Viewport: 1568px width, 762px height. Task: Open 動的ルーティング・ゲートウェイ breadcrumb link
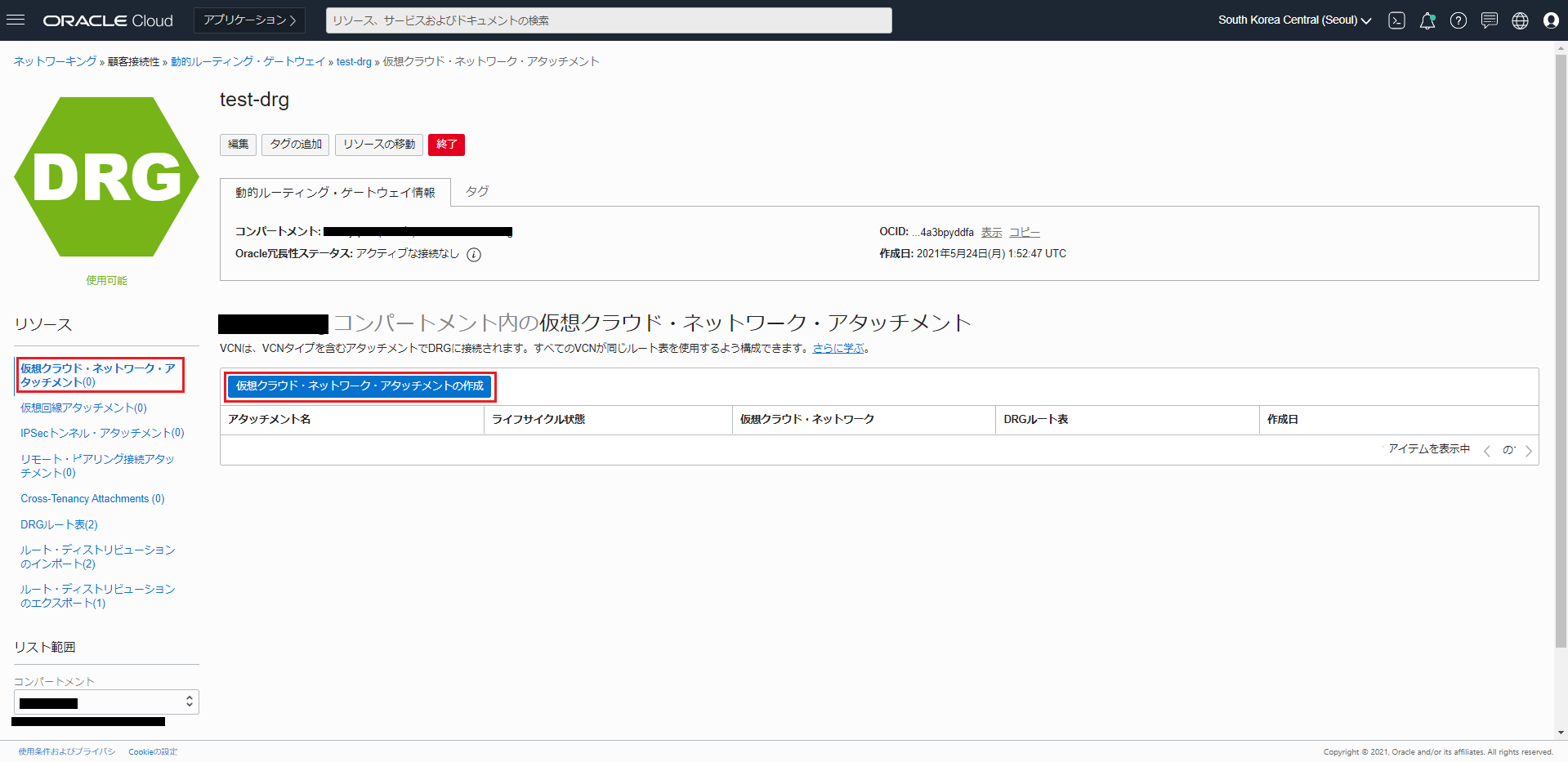coord(248,61)
